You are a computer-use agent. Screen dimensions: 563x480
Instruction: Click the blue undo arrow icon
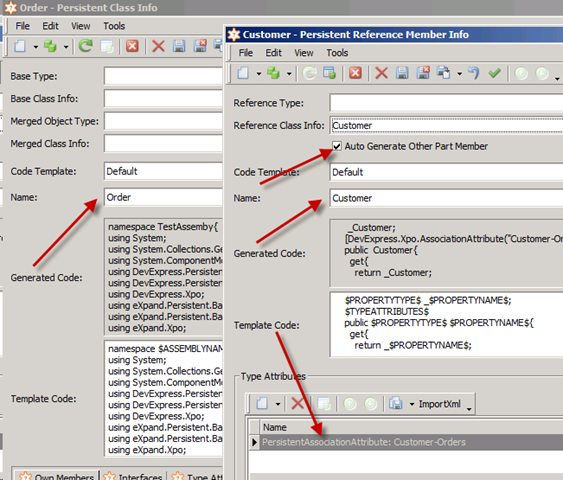point(474,73)
